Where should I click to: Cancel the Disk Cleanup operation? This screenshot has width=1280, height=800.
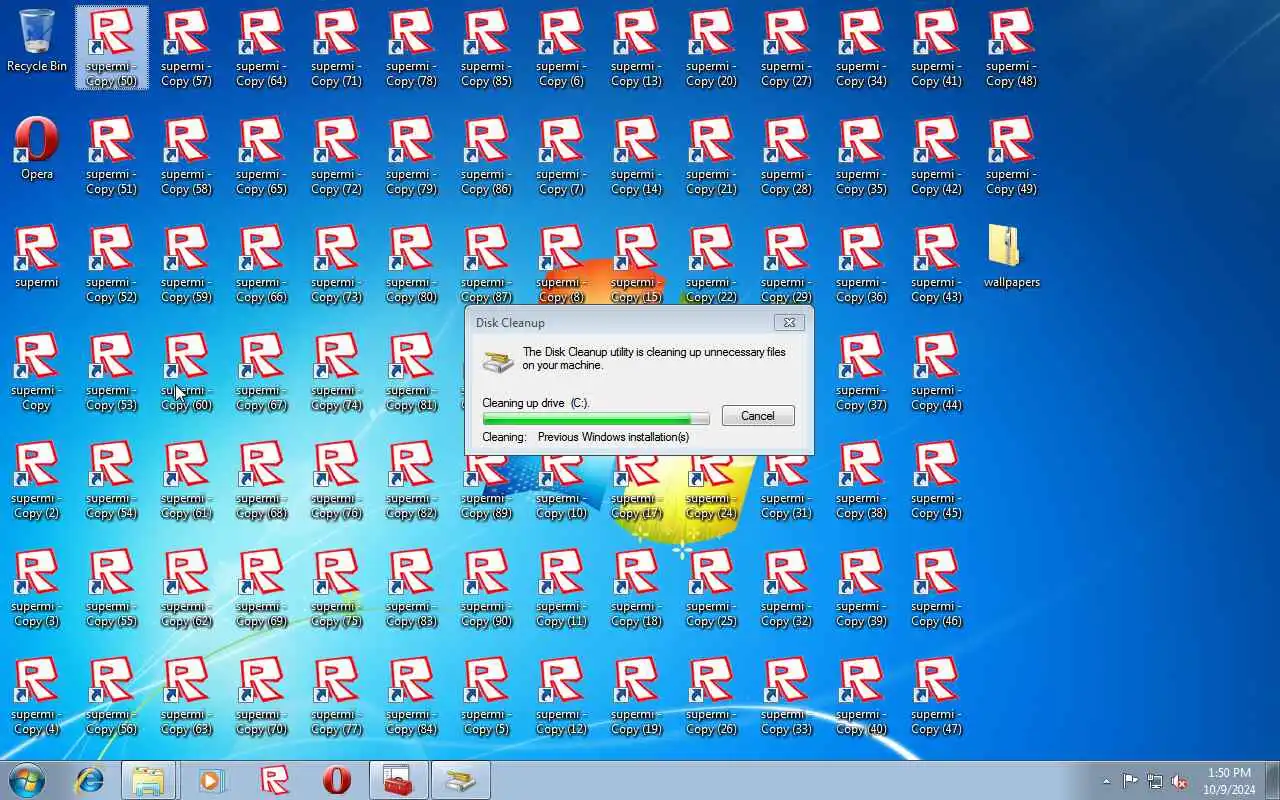pyautogui.click(x=758, y=416)
